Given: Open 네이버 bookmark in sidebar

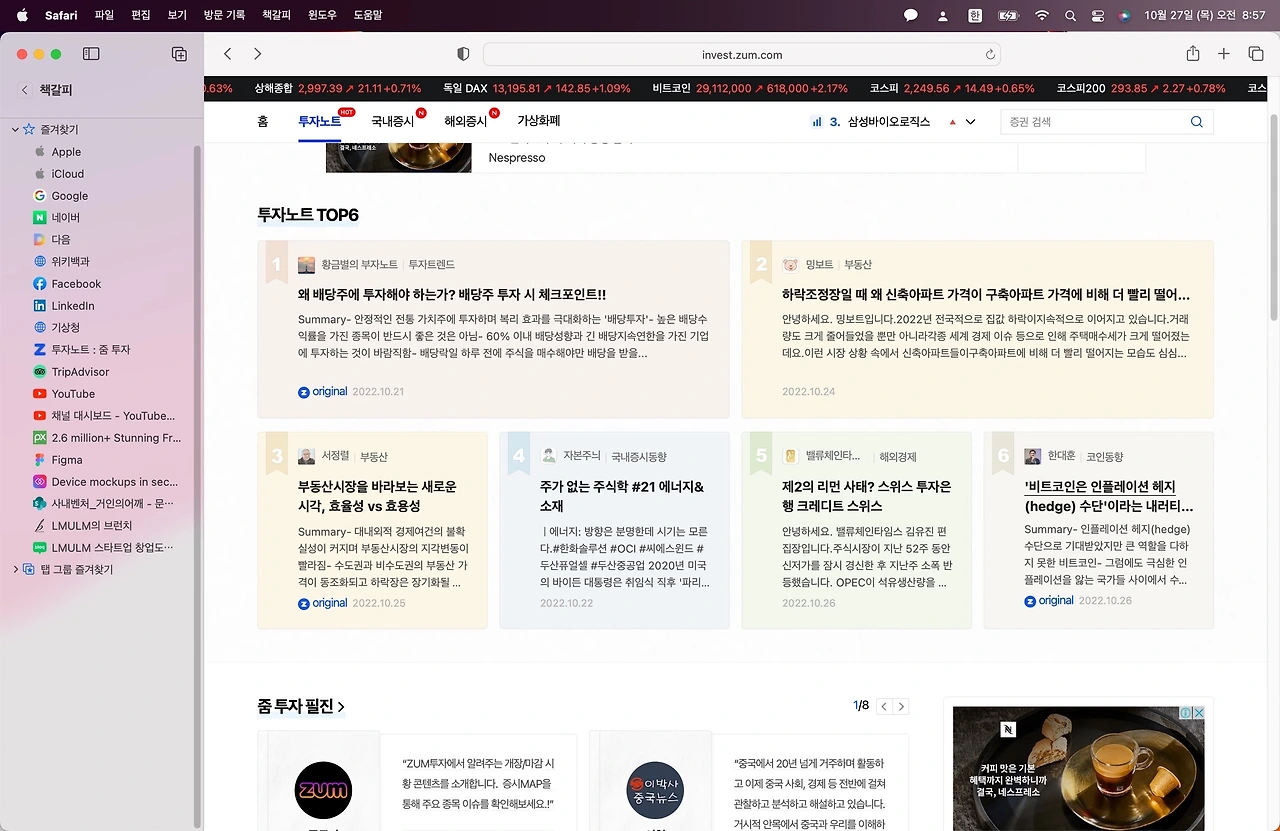Looking at the screenshot, I should point(66,218).
